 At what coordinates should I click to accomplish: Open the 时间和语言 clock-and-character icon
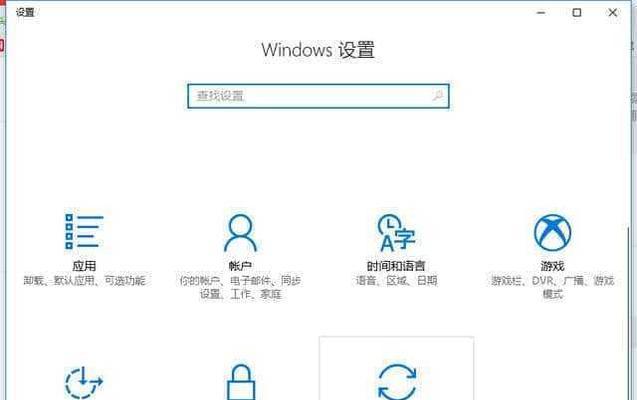click(x=396, y=232)
